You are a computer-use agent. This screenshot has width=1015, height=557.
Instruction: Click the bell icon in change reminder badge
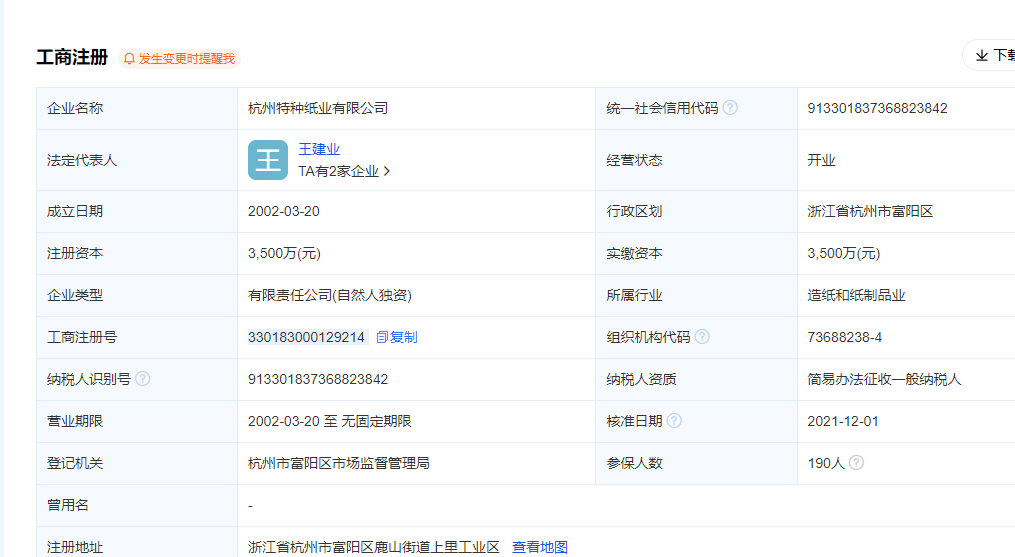(129, 59)
